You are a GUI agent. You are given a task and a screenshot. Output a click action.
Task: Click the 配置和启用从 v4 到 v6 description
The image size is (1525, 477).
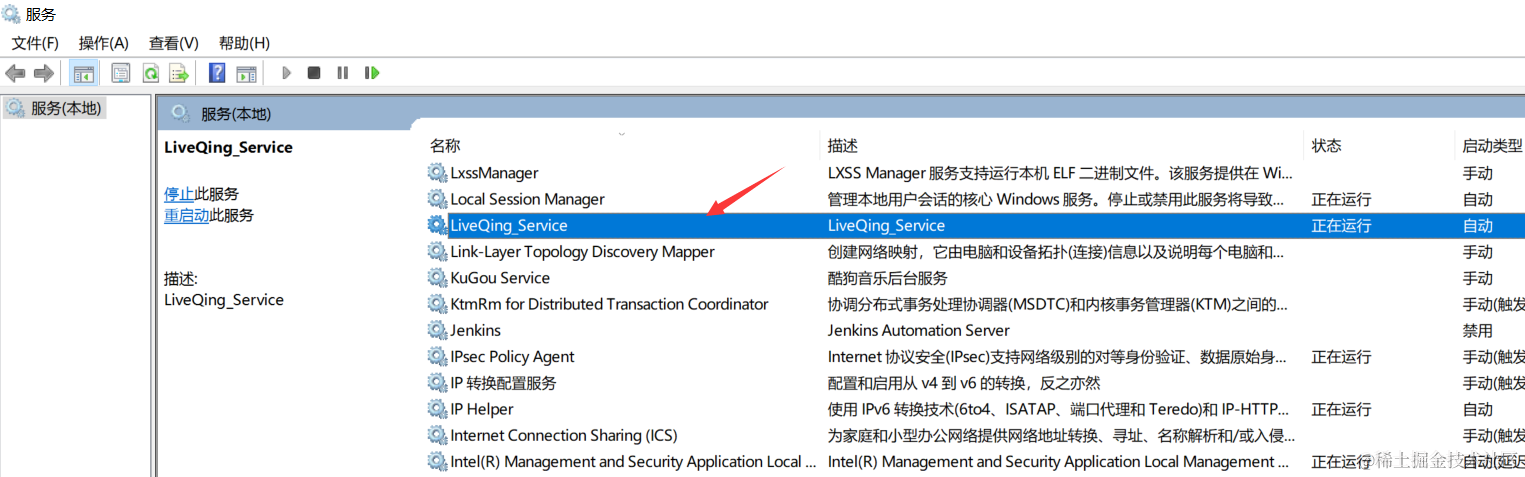click(x=964, y=383)
